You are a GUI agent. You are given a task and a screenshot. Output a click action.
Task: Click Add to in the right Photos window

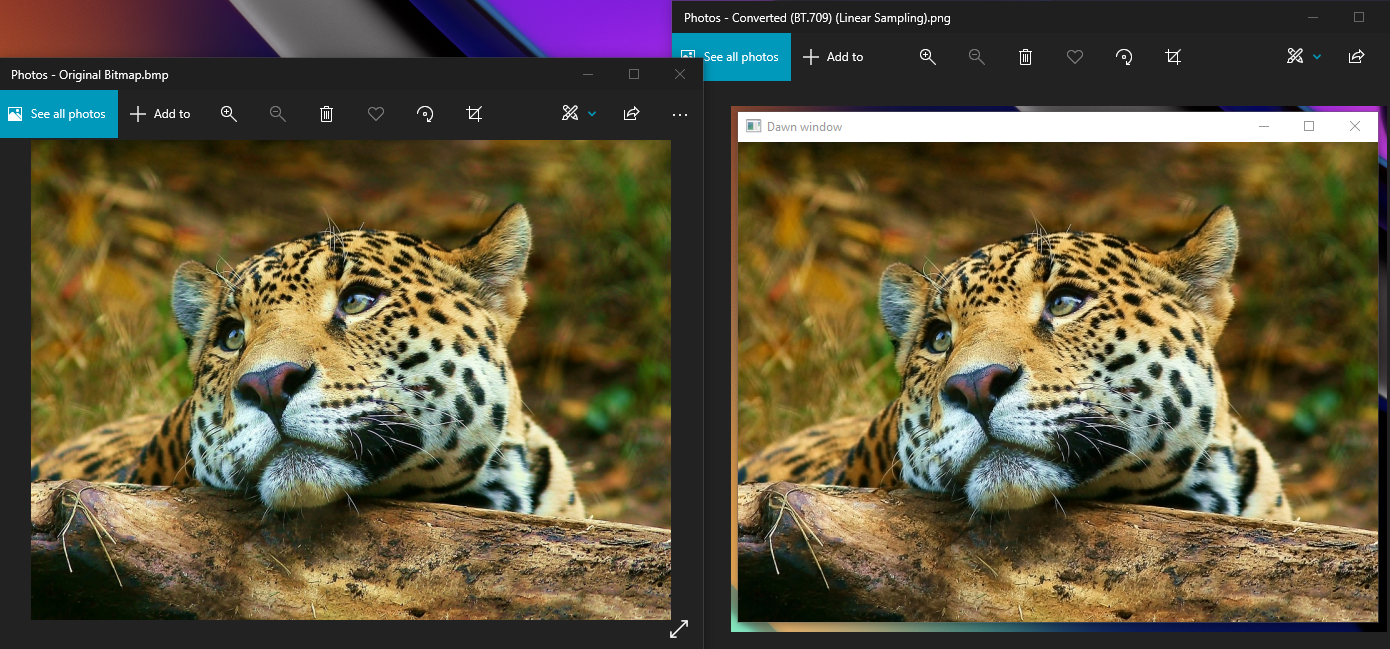(833, 57)
